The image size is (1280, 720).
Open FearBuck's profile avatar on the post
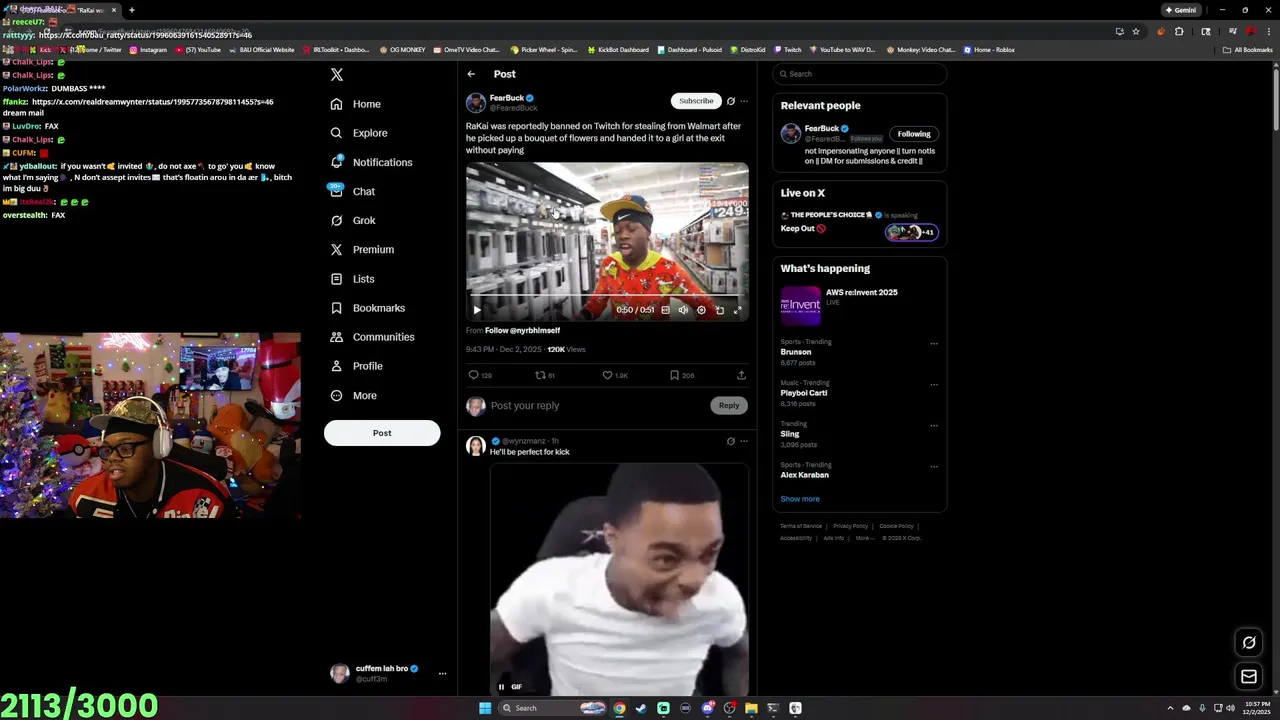(476, 103)
